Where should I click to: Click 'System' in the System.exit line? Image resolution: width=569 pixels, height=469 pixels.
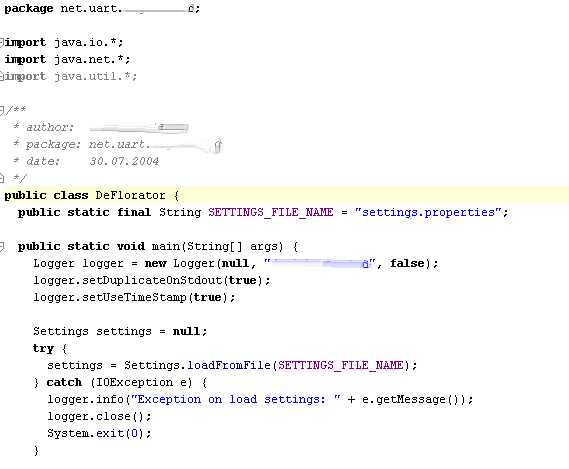(68, 433)
